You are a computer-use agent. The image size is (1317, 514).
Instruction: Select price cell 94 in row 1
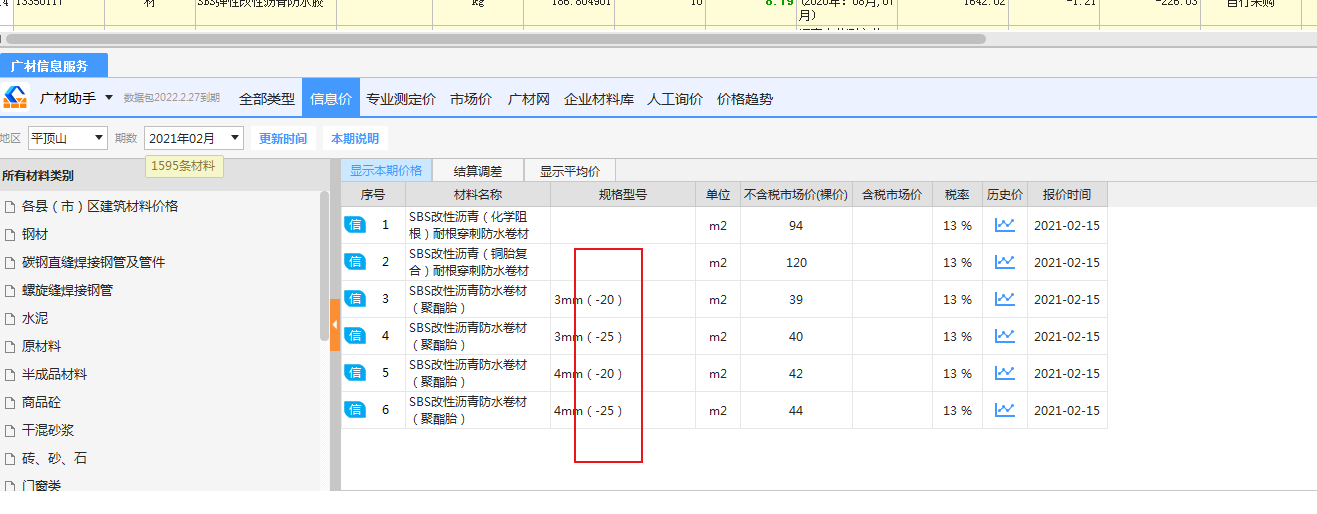(796, 225)
